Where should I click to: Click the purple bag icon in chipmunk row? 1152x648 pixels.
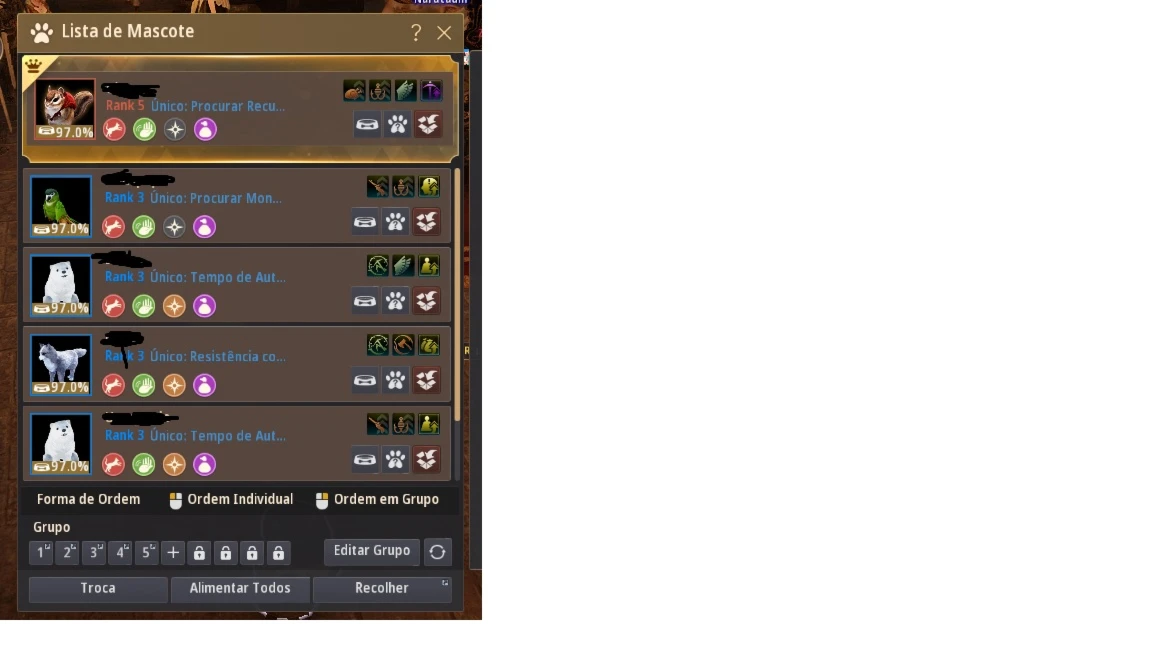click(205, 130)
